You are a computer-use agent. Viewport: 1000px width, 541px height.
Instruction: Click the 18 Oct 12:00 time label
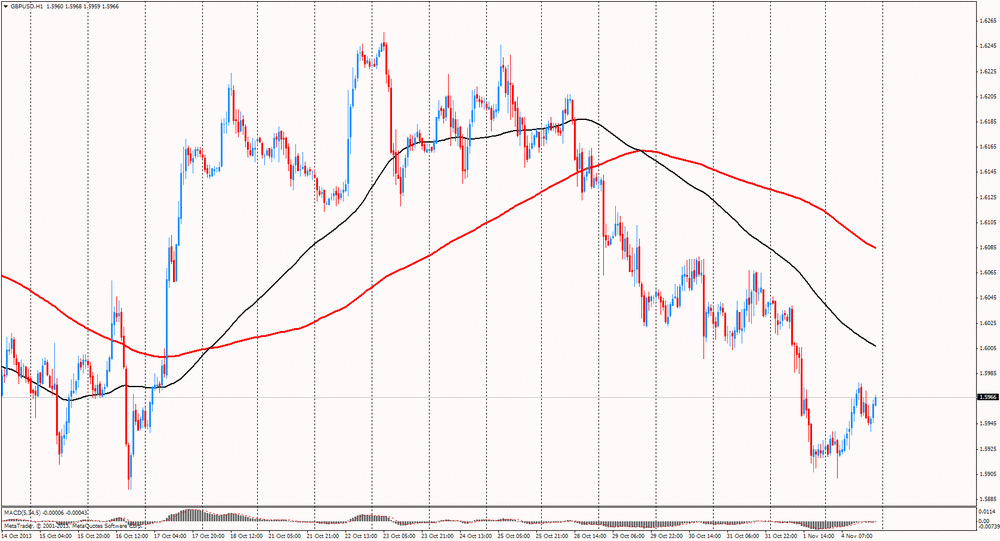[246, 537]
